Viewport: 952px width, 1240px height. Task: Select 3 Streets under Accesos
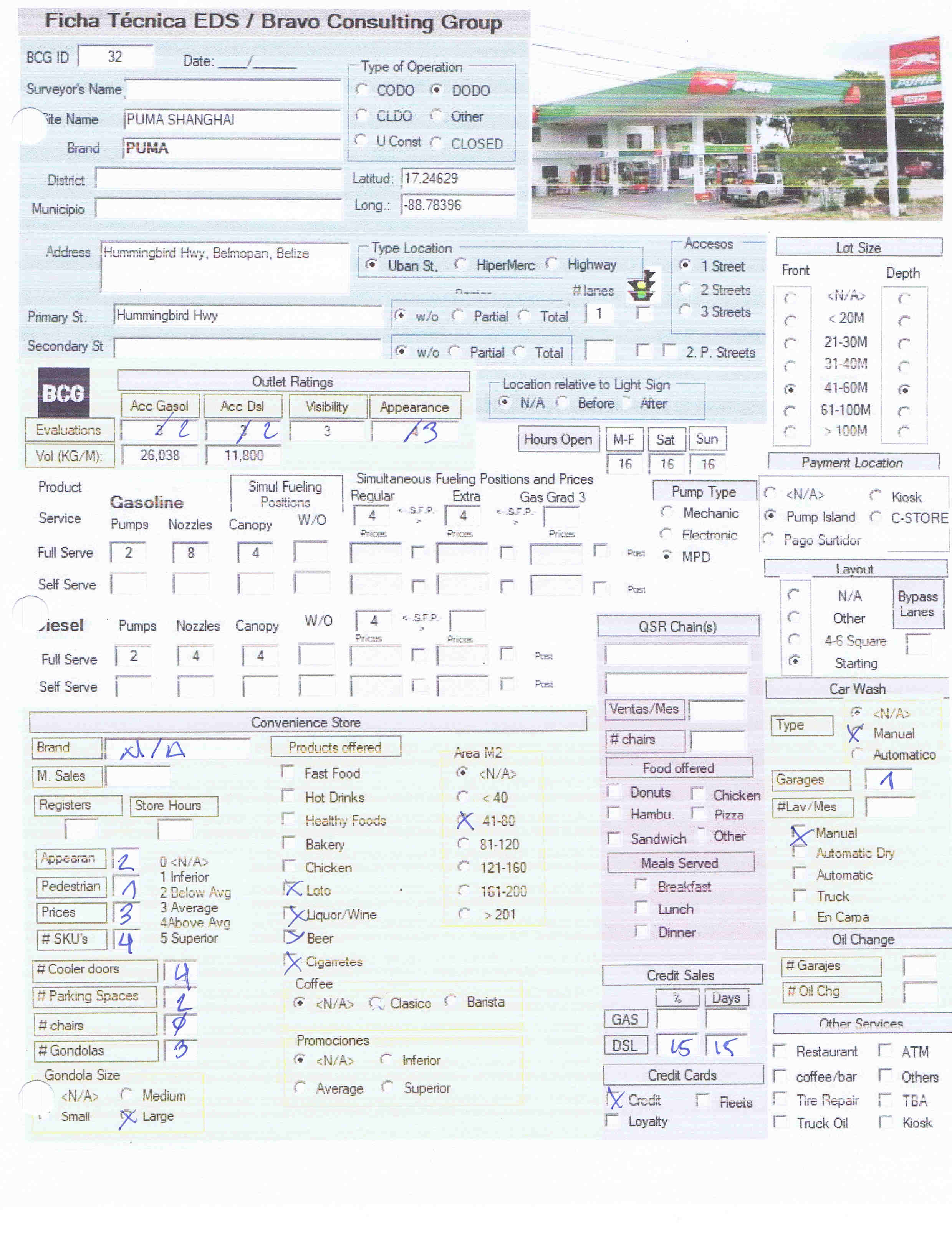click(x=685, y=311)
